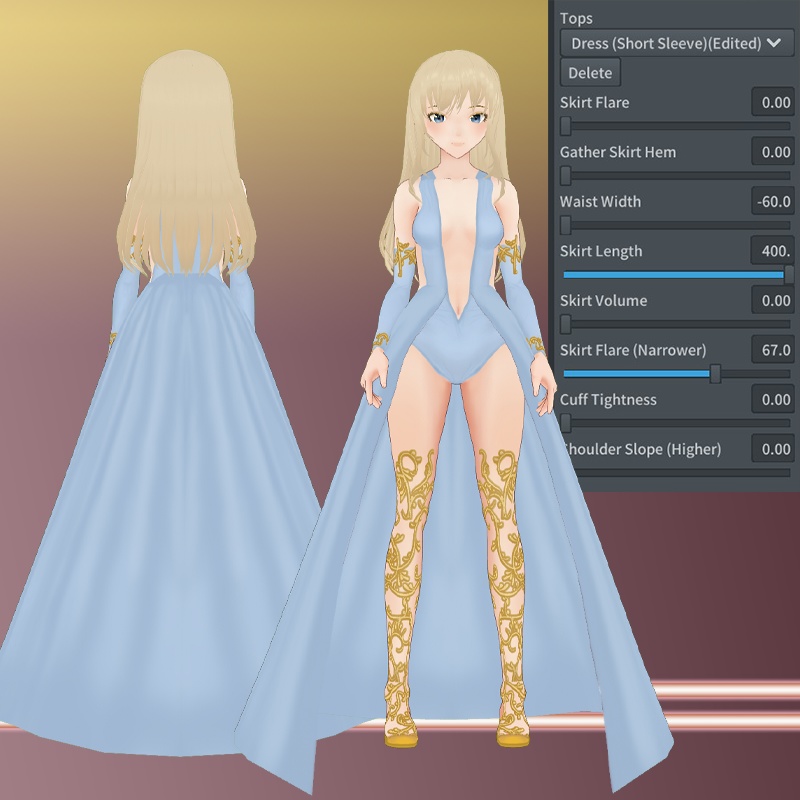800x800 pixels.
Task: Click the Skirt Flare (Narrower) label
Action: pyautogui.click(x=633, y=350)
